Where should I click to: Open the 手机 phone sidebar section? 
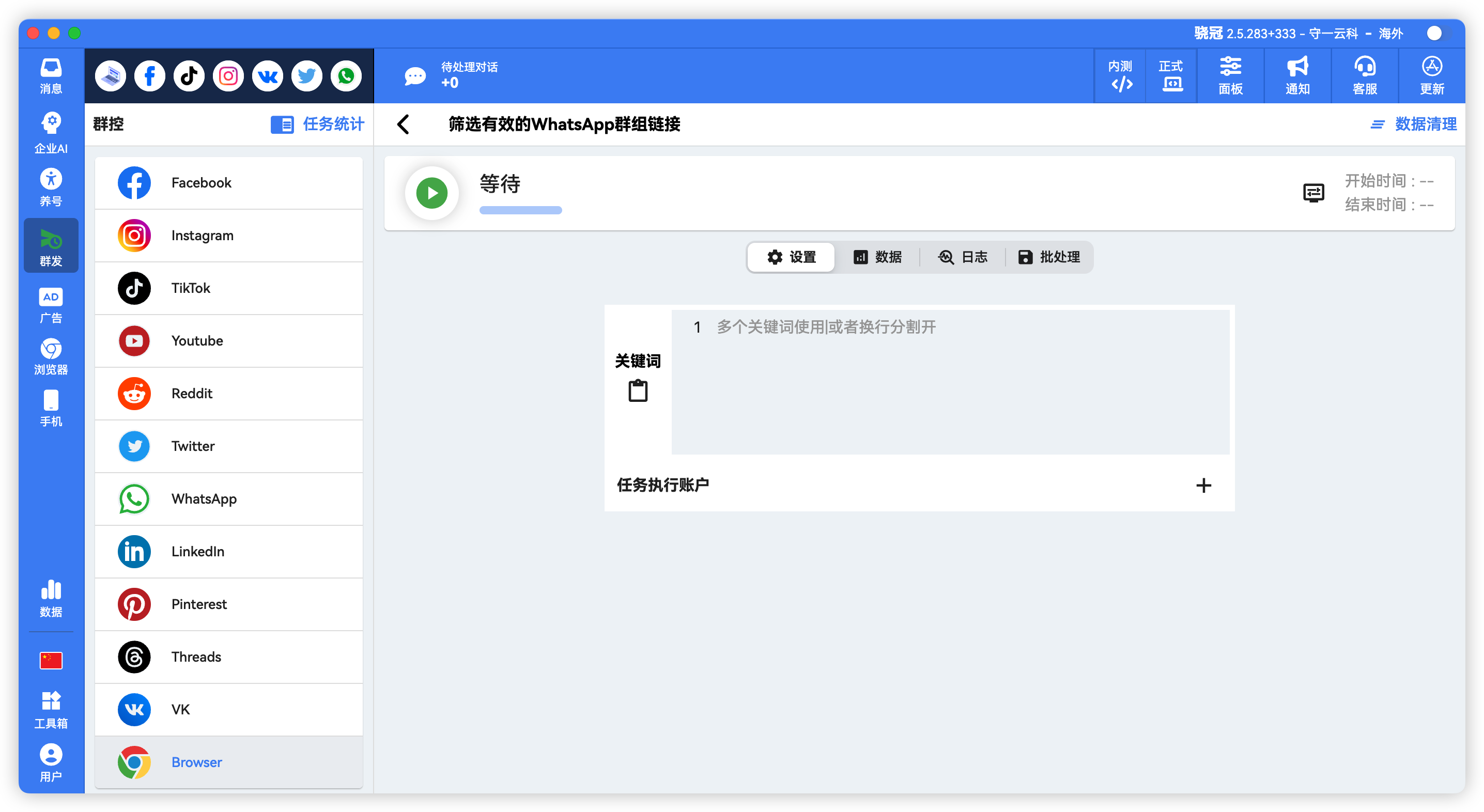[51, 408]
